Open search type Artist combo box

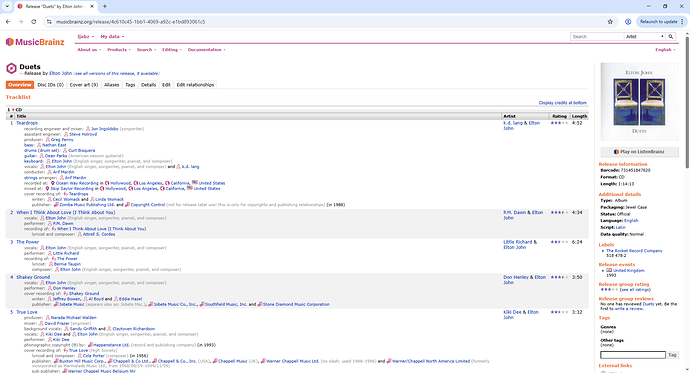pyautogui.click(x=645, y=37)
